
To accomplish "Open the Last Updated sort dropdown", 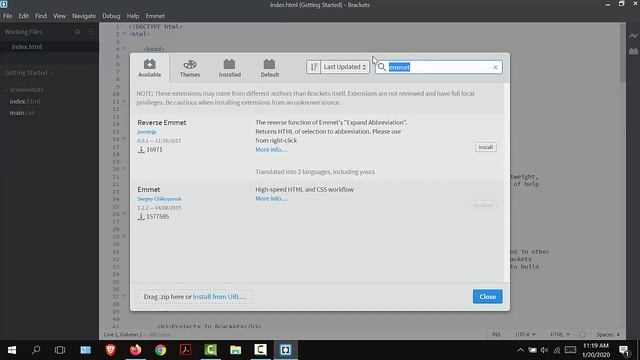I will [345, 67].
